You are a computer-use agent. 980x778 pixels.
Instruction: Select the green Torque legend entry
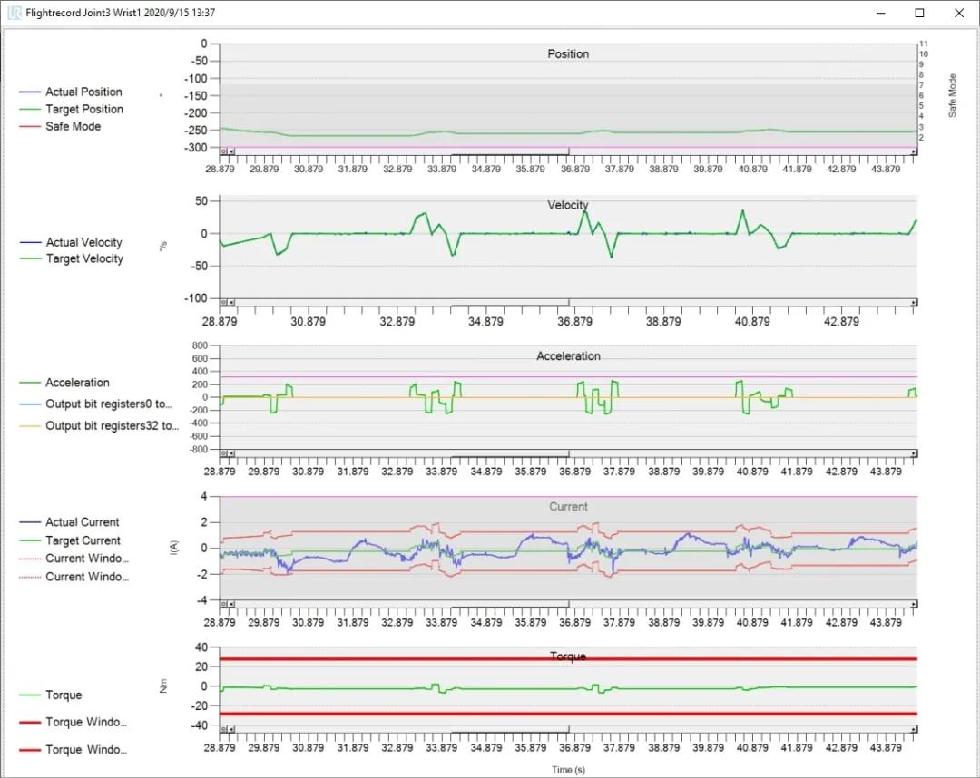[x=64, y=695]
